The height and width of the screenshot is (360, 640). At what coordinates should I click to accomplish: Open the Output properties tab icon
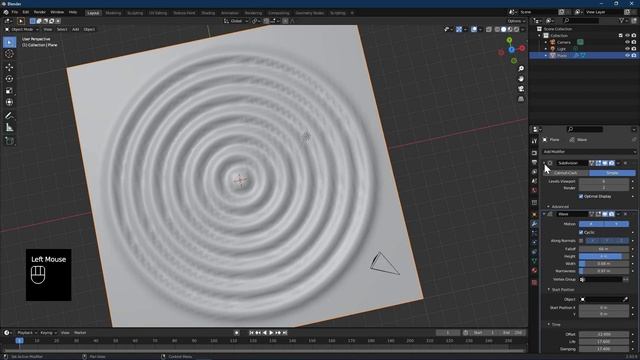tap(534, 162)
